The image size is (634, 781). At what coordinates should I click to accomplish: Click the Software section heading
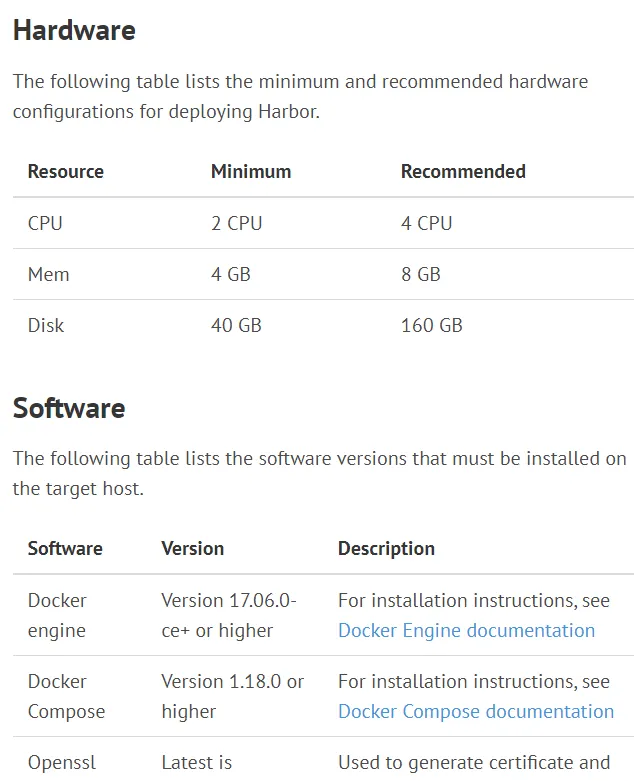pos(69,408)
